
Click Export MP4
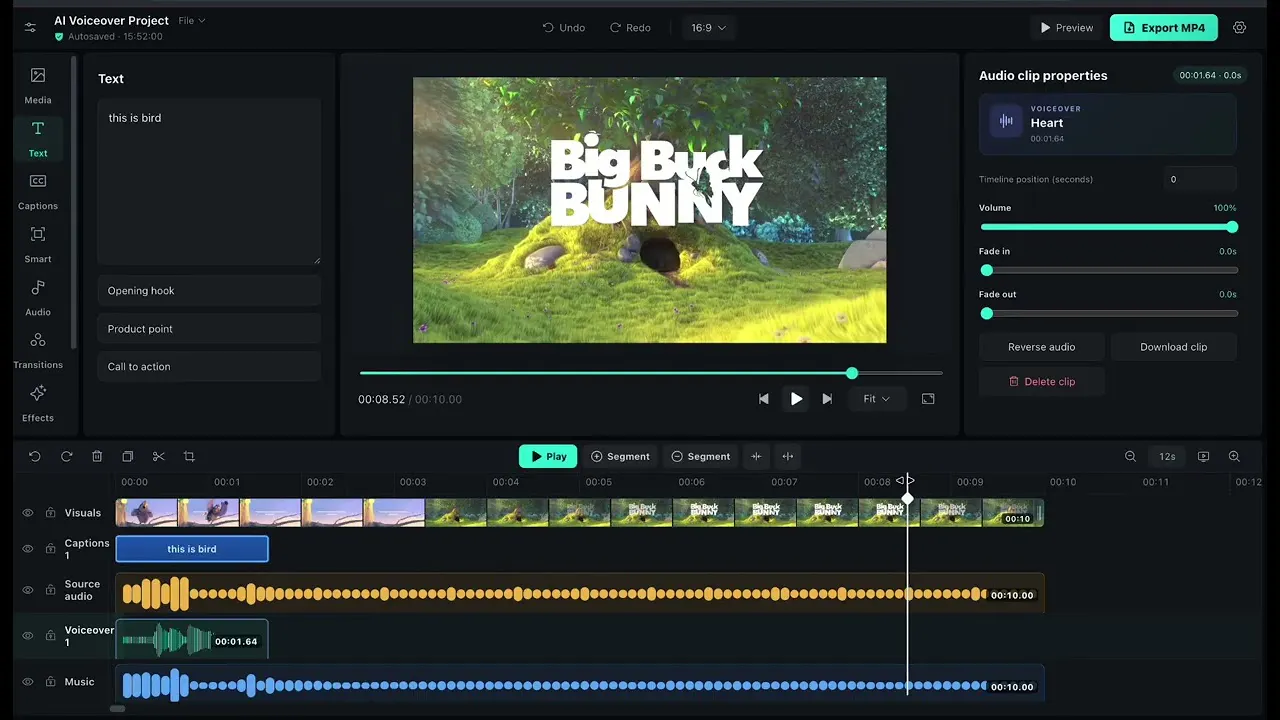tap(1163, 28)
